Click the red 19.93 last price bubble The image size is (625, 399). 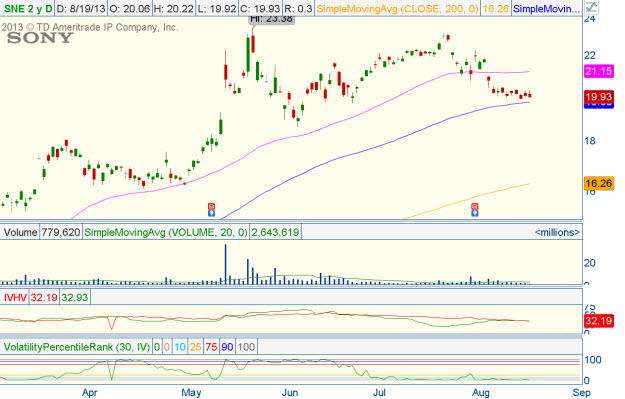599,96
